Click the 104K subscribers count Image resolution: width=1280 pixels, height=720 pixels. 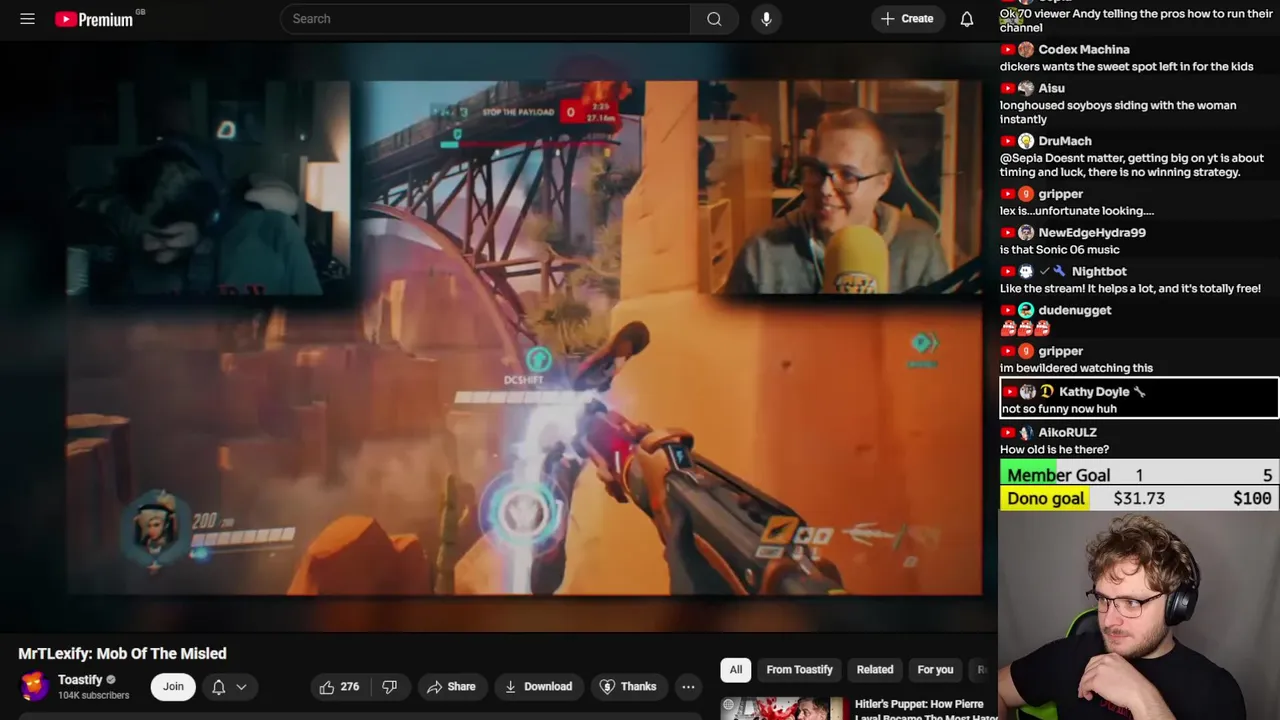tap(93, 695)
